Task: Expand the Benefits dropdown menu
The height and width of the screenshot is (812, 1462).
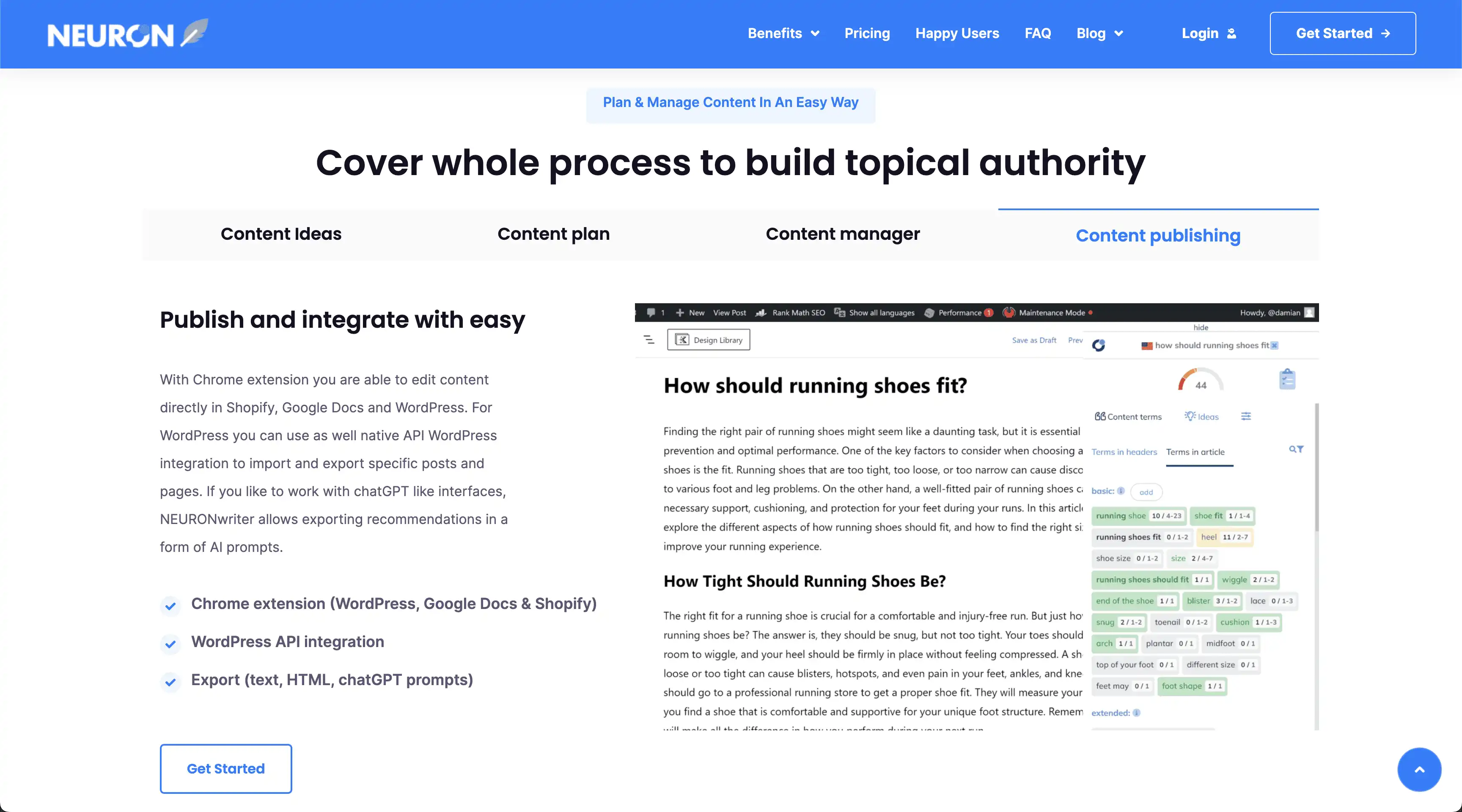Action: click(x=783, y=33)
